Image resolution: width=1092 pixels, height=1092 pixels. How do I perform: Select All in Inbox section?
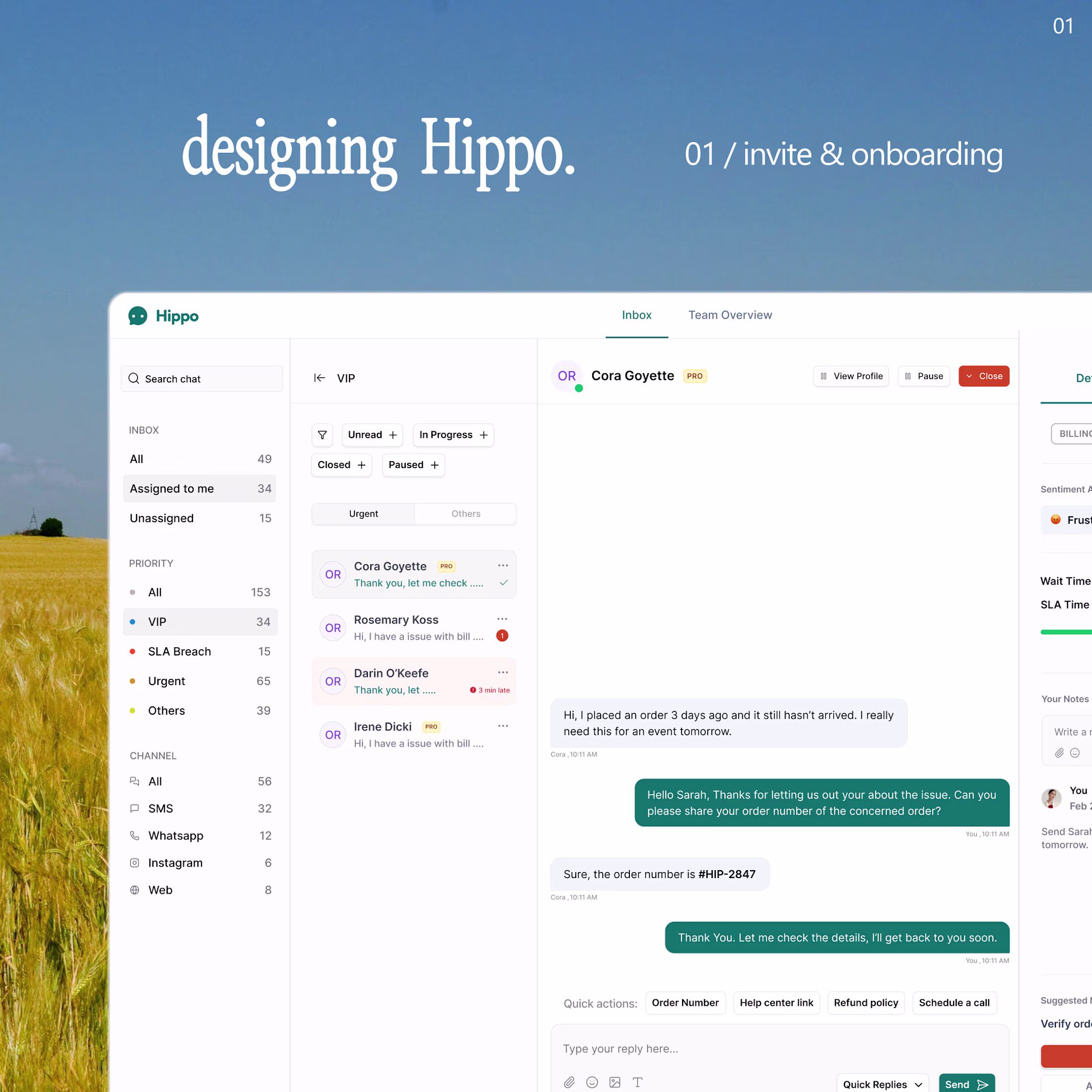pyautogui.click(x=200, y=459)
